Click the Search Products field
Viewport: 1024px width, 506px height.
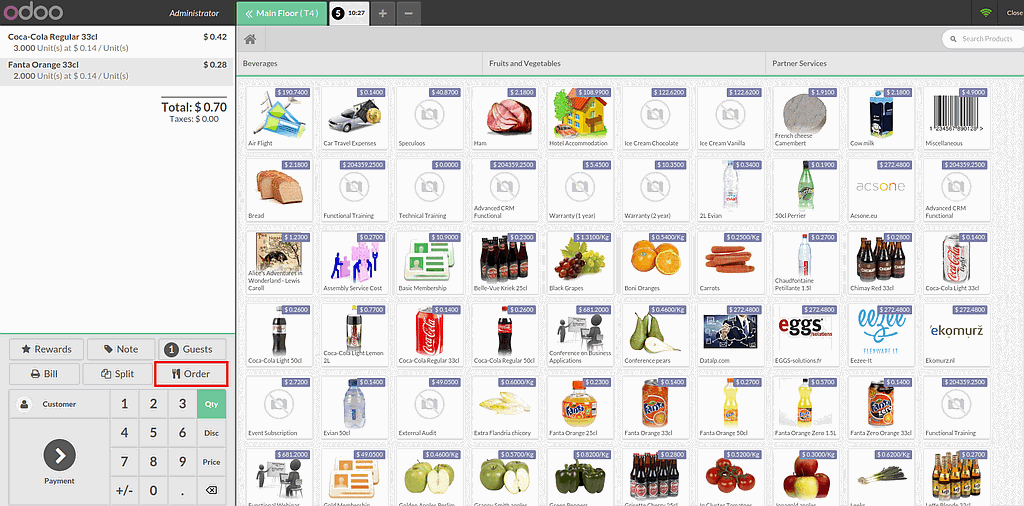[x=985, y=39]
